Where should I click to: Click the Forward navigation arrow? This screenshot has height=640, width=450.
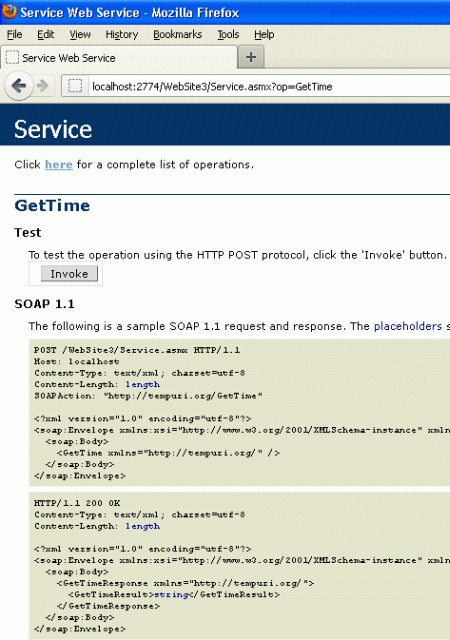[x=42, y=86]
